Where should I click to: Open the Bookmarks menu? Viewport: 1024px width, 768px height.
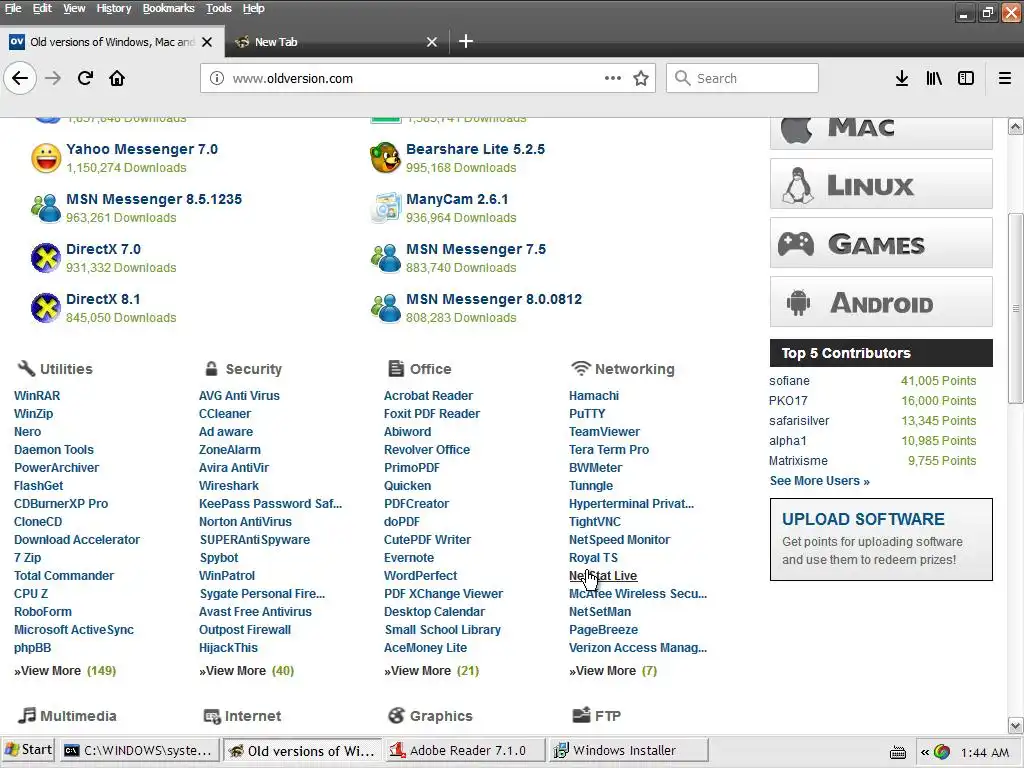168,8
